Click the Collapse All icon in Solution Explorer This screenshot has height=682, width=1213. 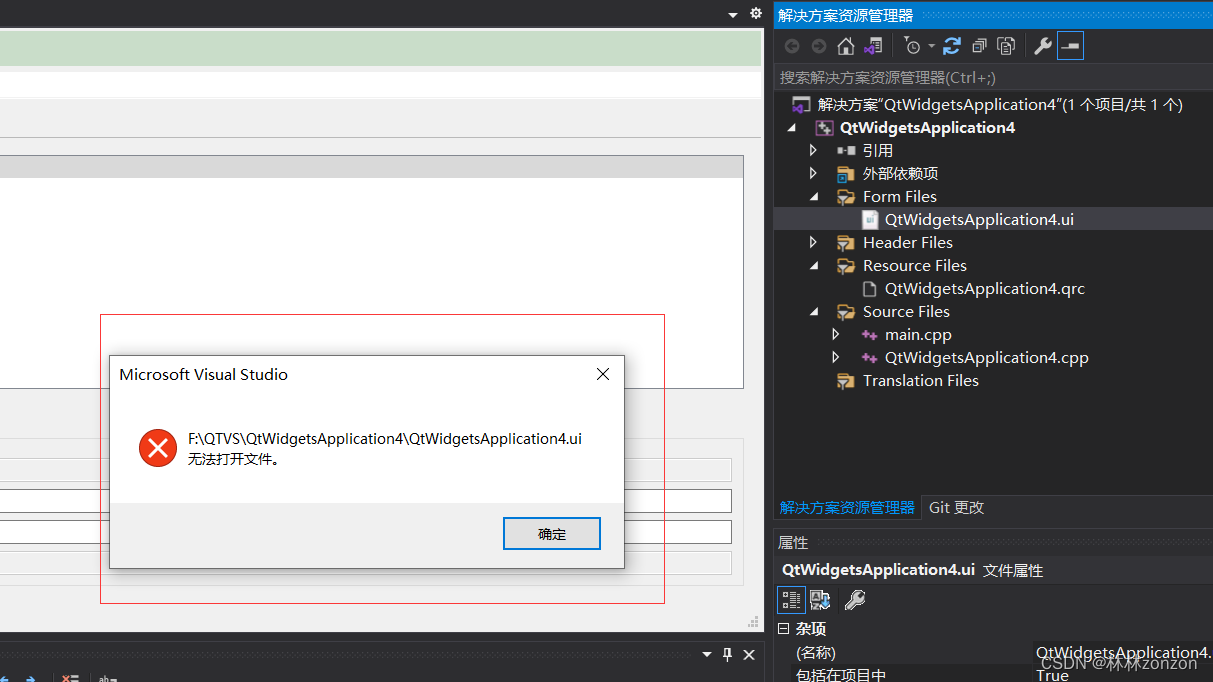[x=979, y=45]
